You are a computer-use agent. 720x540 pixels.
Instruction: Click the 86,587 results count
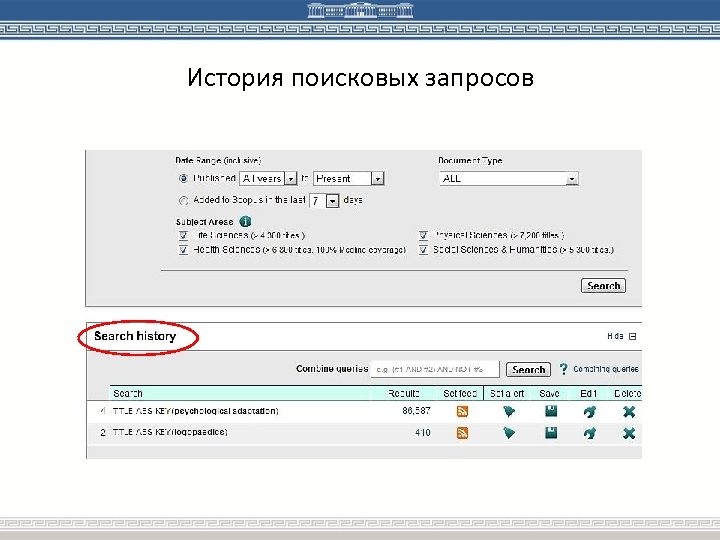coord(416,411)
